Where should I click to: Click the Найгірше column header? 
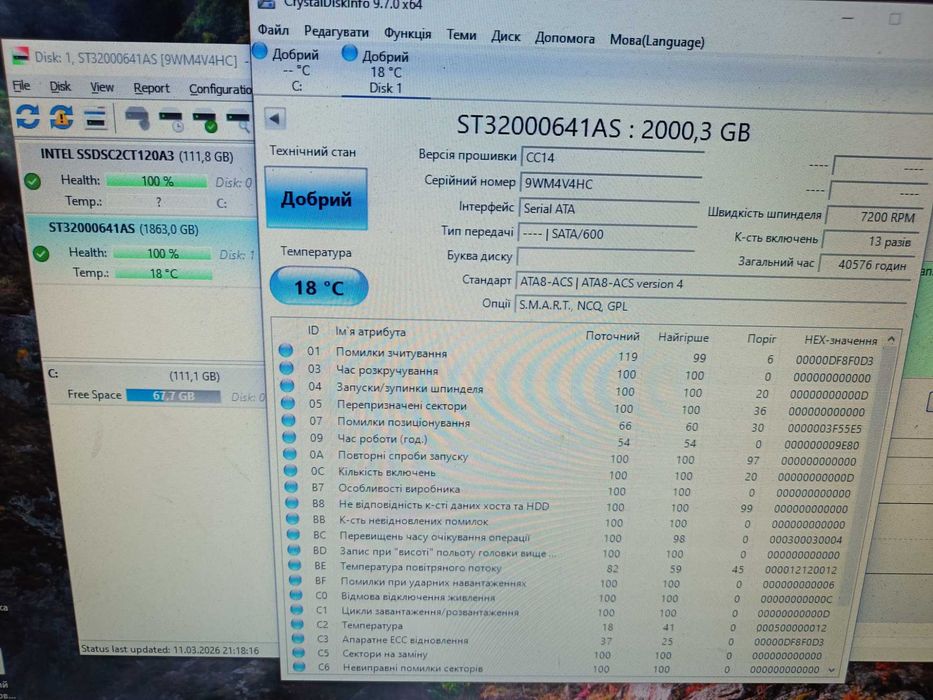[x=683, y=338]
